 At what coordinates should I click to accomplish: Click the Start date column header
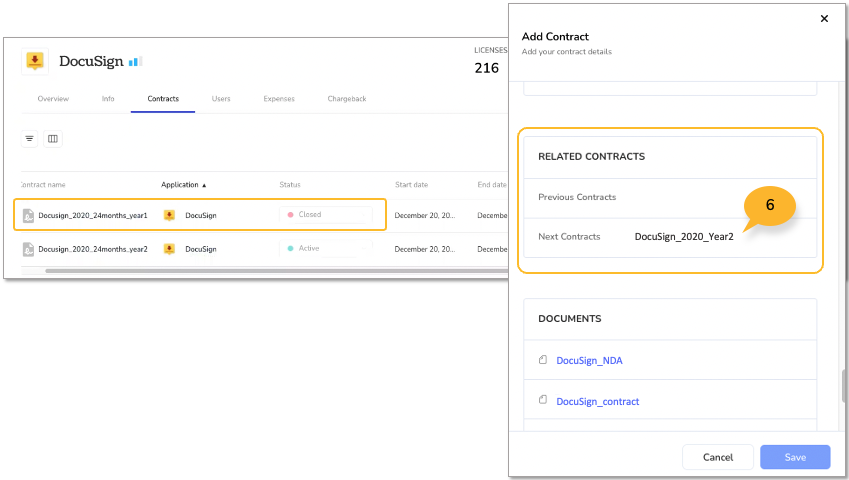point(412,185)
